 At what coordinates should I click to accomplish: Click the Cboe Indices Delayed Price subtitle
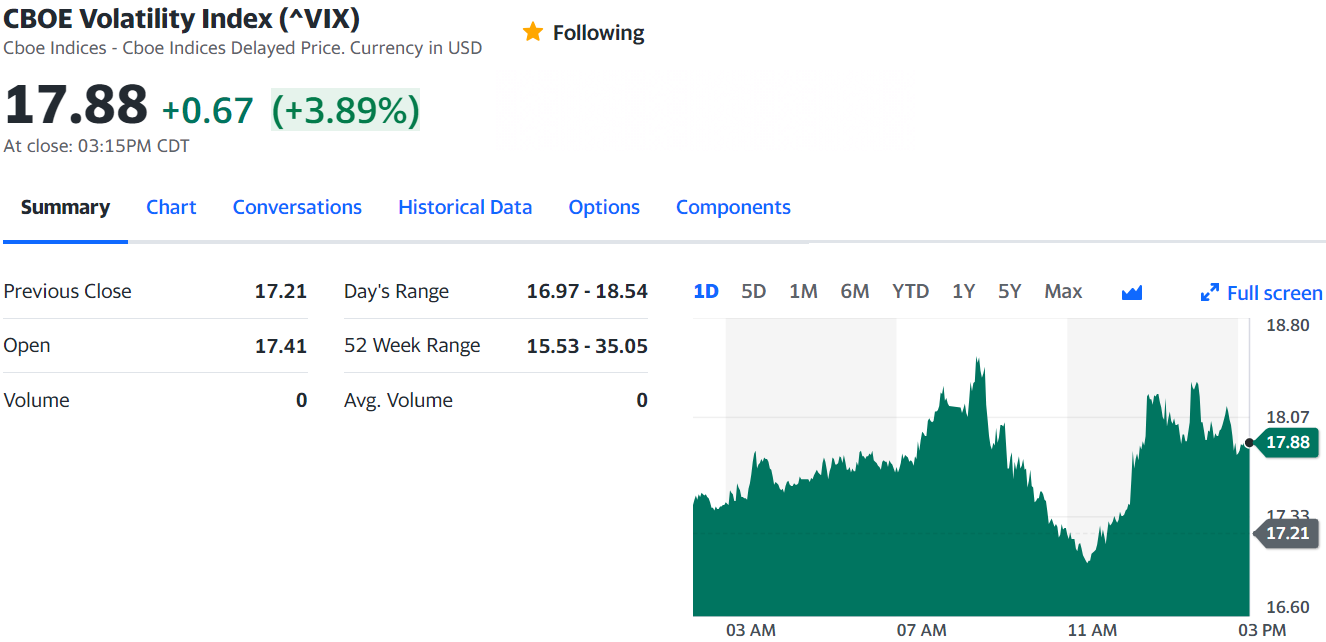click(x=242, y=48)
